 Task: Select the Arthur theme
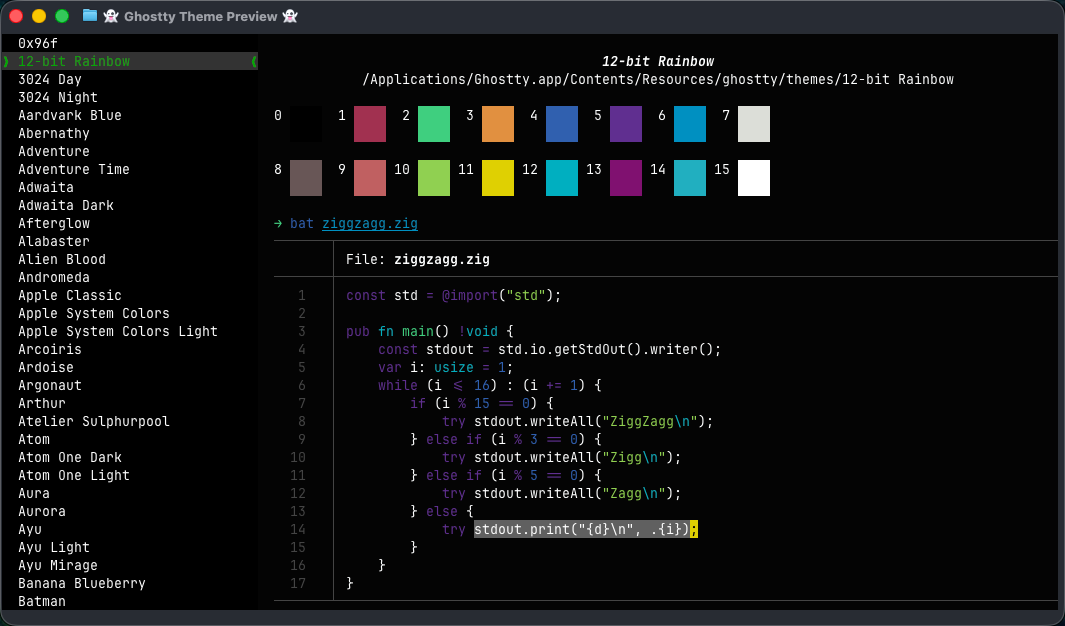pos(42,403)
